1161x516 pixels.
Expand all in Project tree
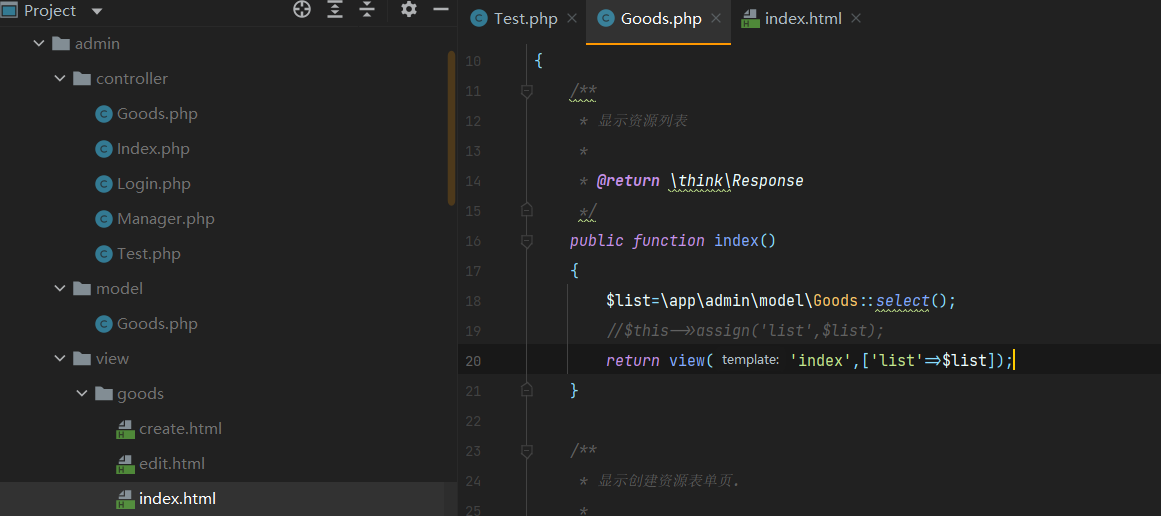pyautogui.click(x=335, y=10)
